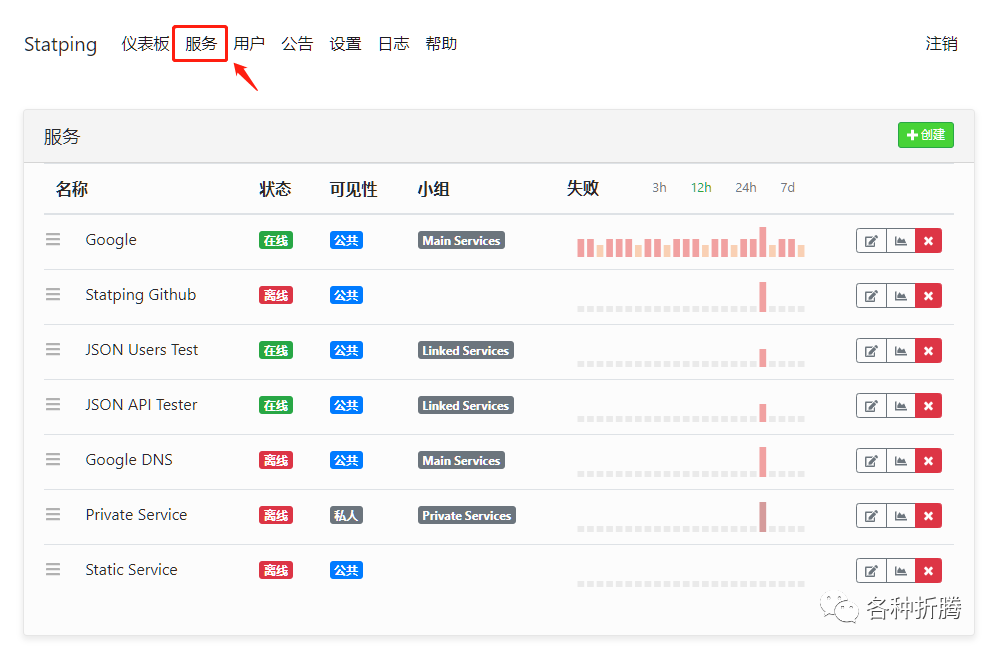Click the 私人 private visibility badge
994x652 pixels.
pyautogui.click(x=346, y=515)
